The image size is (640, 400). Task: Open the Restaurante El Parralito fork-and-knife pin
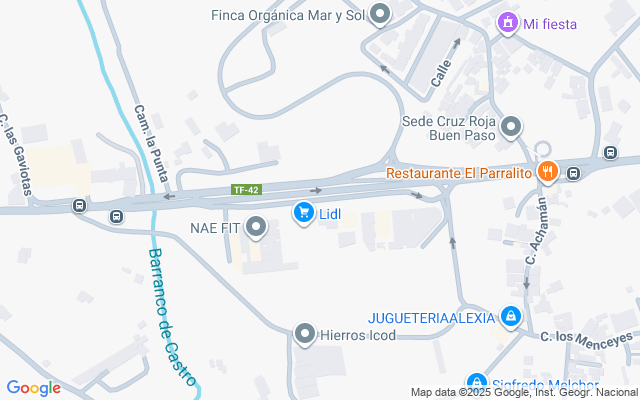point(548,171)
